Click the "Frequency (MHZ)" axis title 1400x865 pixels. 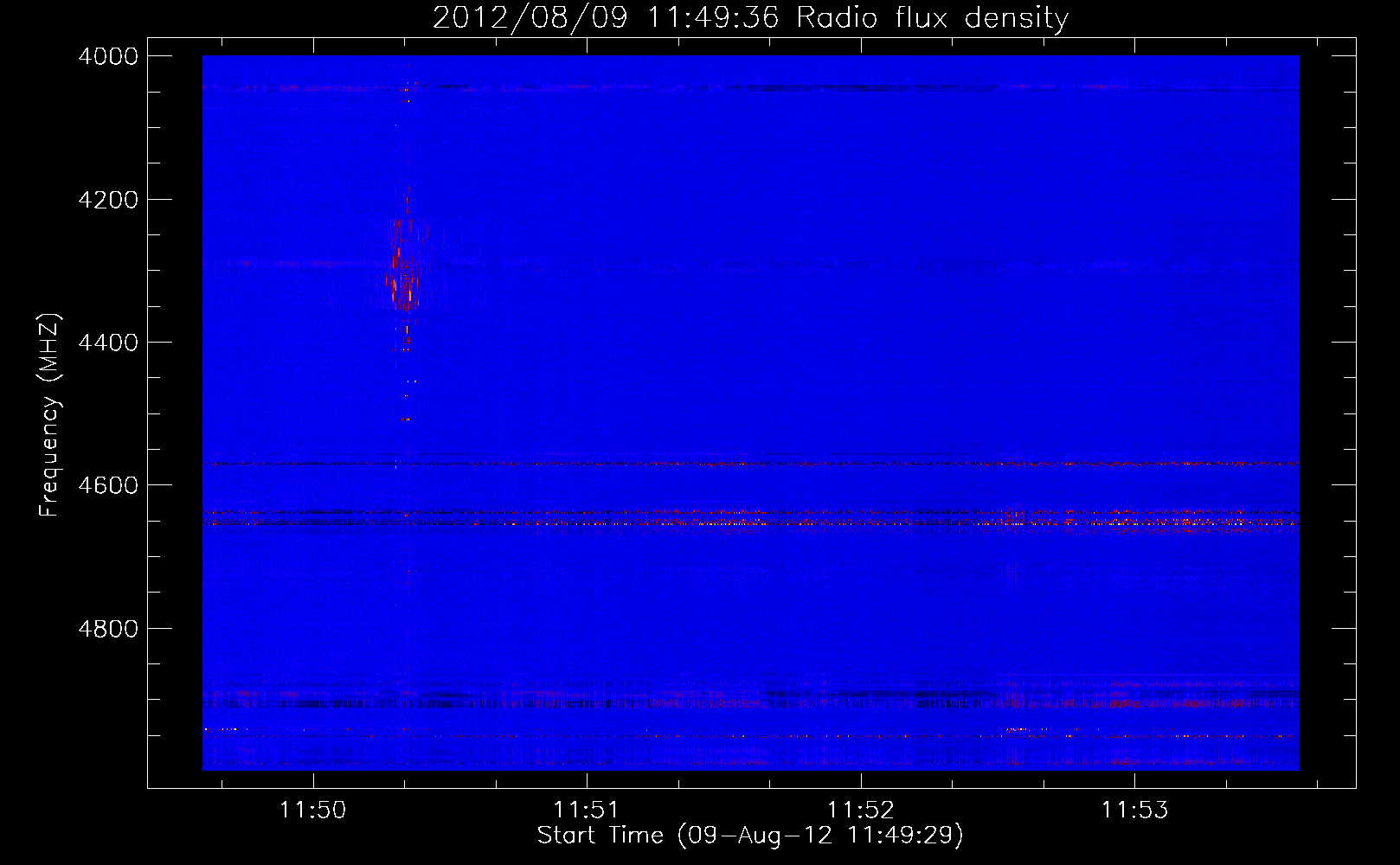pos(50,415)
